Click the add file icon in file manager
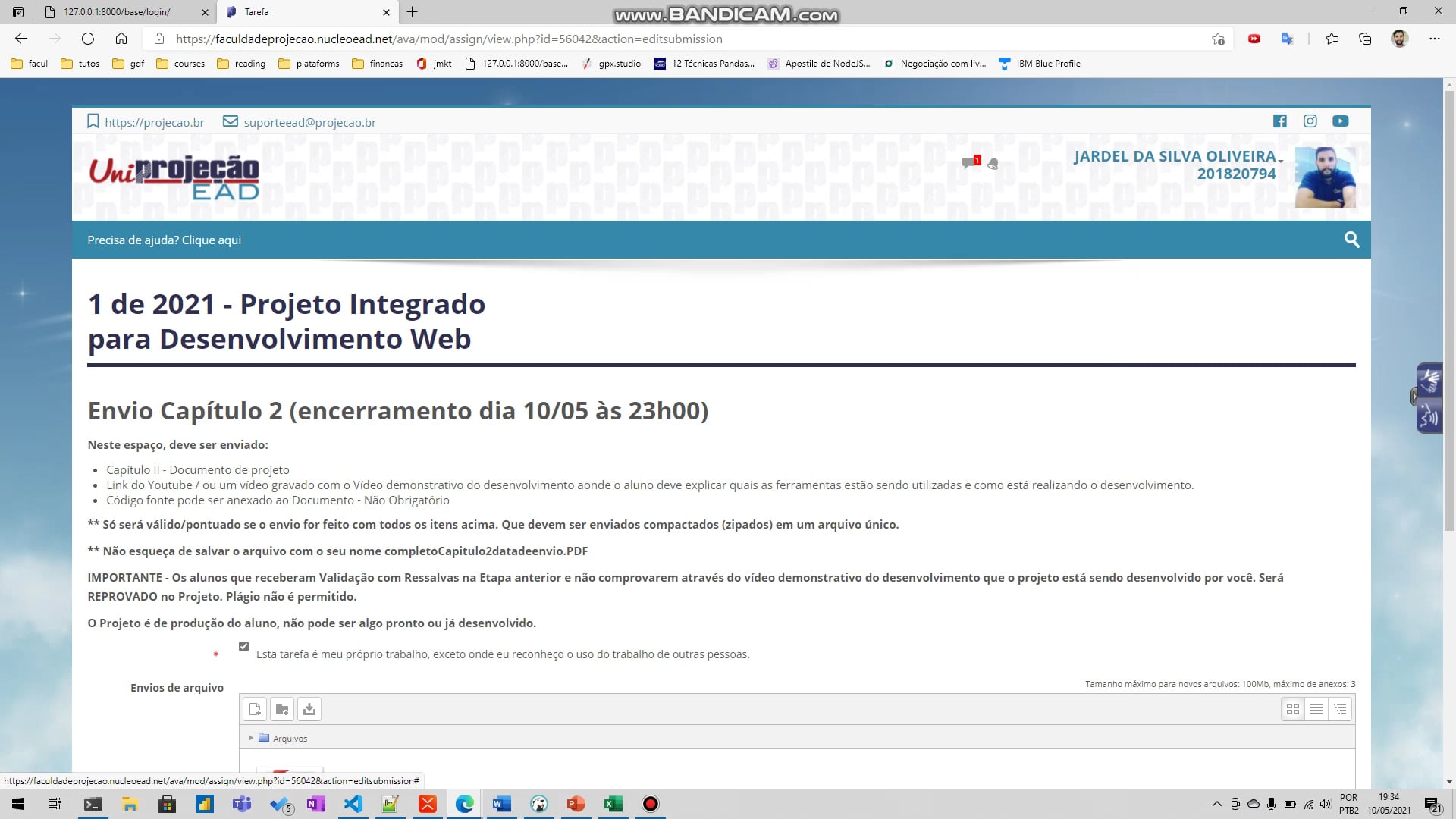 tap(255, 709)
